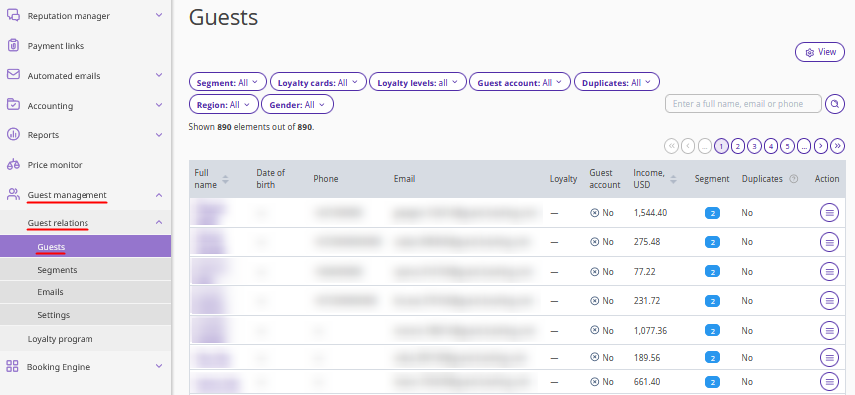Click the ellipsis after page 5

[804, 146]
